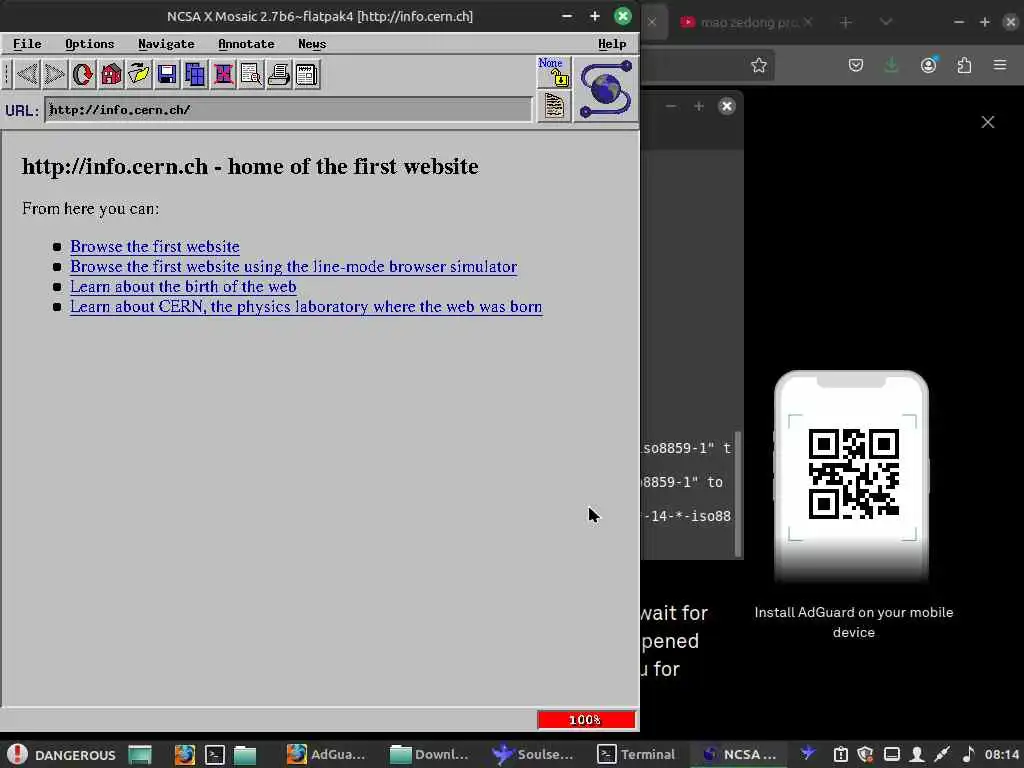Open the Firefox hamburger application menu
Image resolution: width=1024 pixels, height=768 pixels.
[1000, 65]
